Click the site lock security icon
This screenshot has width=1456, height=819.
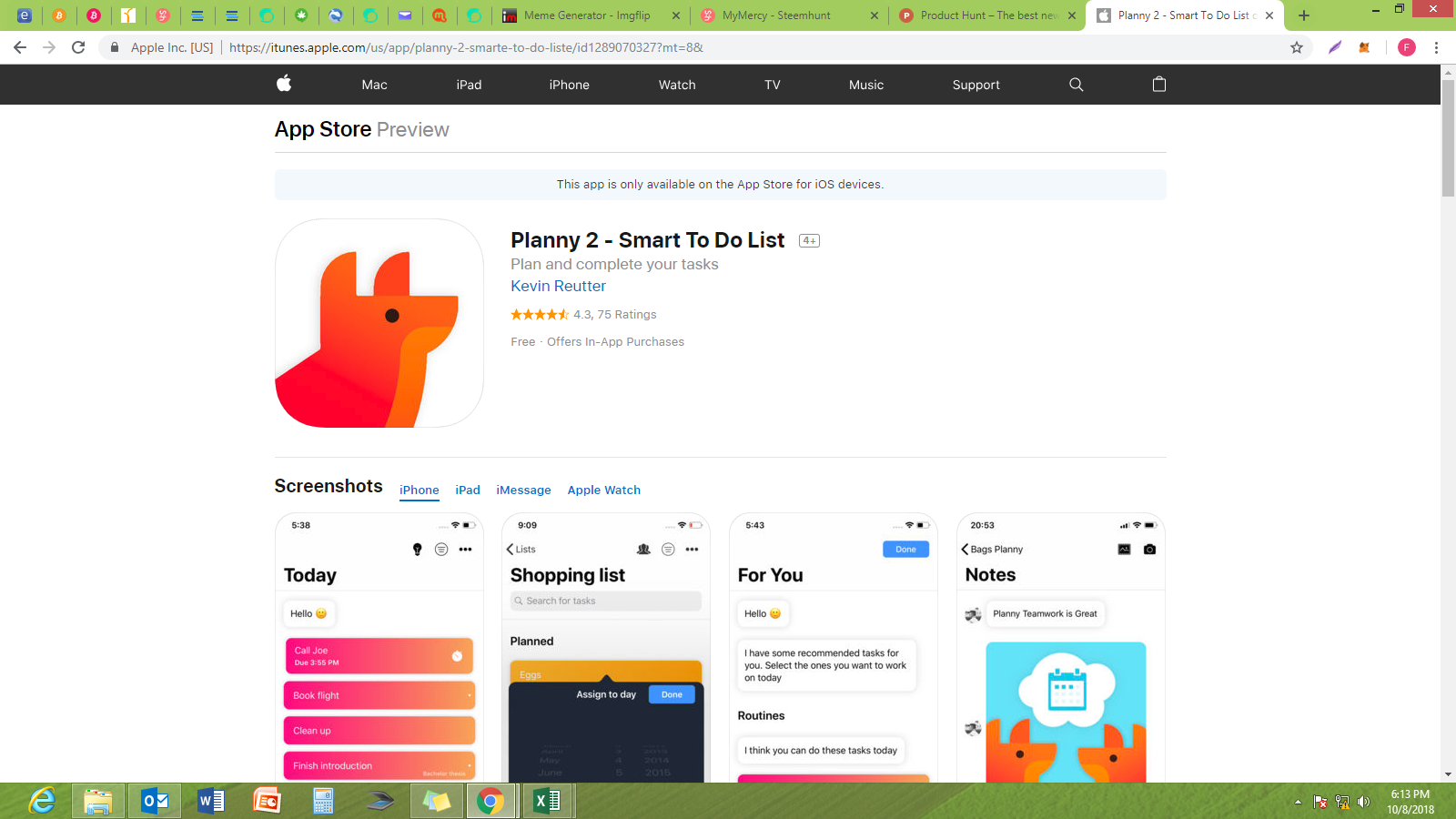coord(114,47)
